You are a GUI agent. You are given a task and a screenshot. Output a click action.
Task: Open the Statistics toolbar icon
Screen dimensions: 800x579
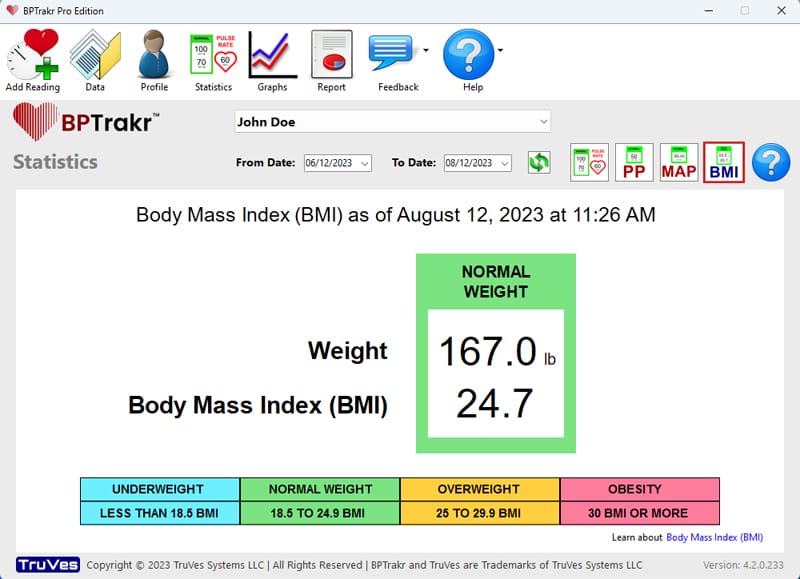[x=213, y=55]
